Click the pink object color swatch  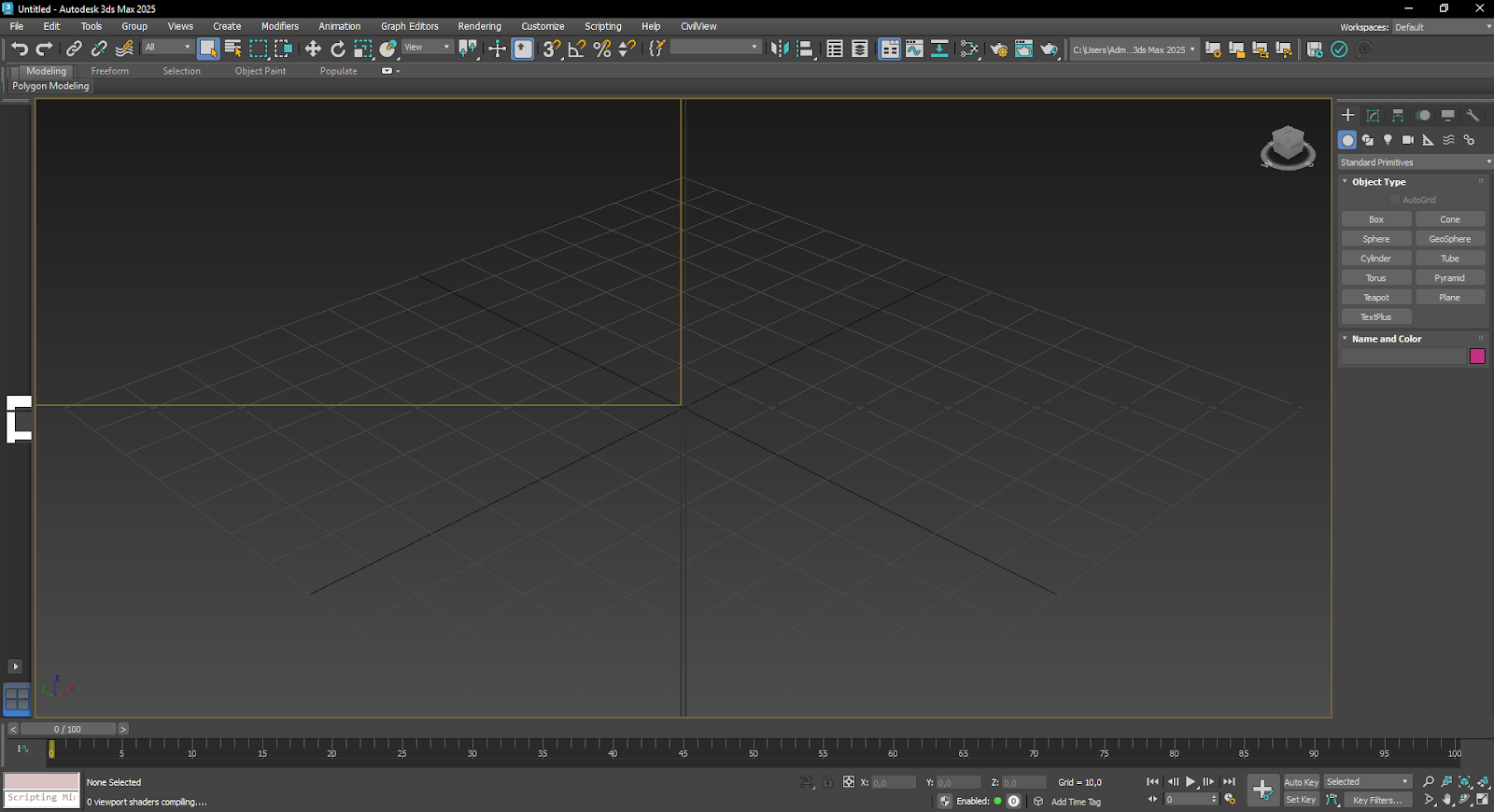click(x=1477, y=357)
